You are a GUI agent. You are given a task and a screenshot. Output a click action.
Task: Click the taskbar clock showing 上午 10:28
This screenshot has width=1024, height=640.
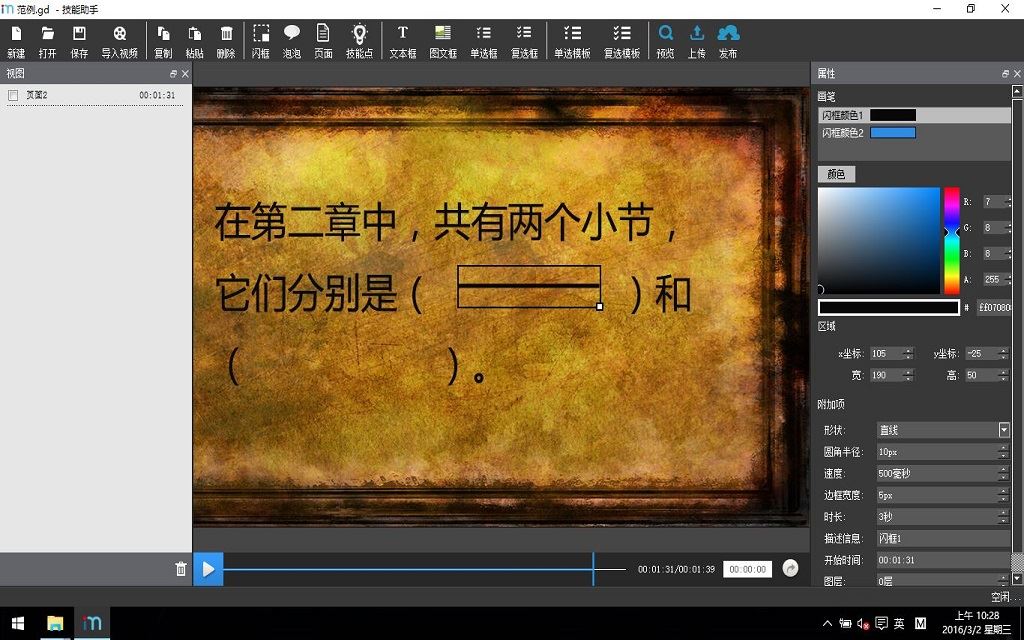point(977,623)
